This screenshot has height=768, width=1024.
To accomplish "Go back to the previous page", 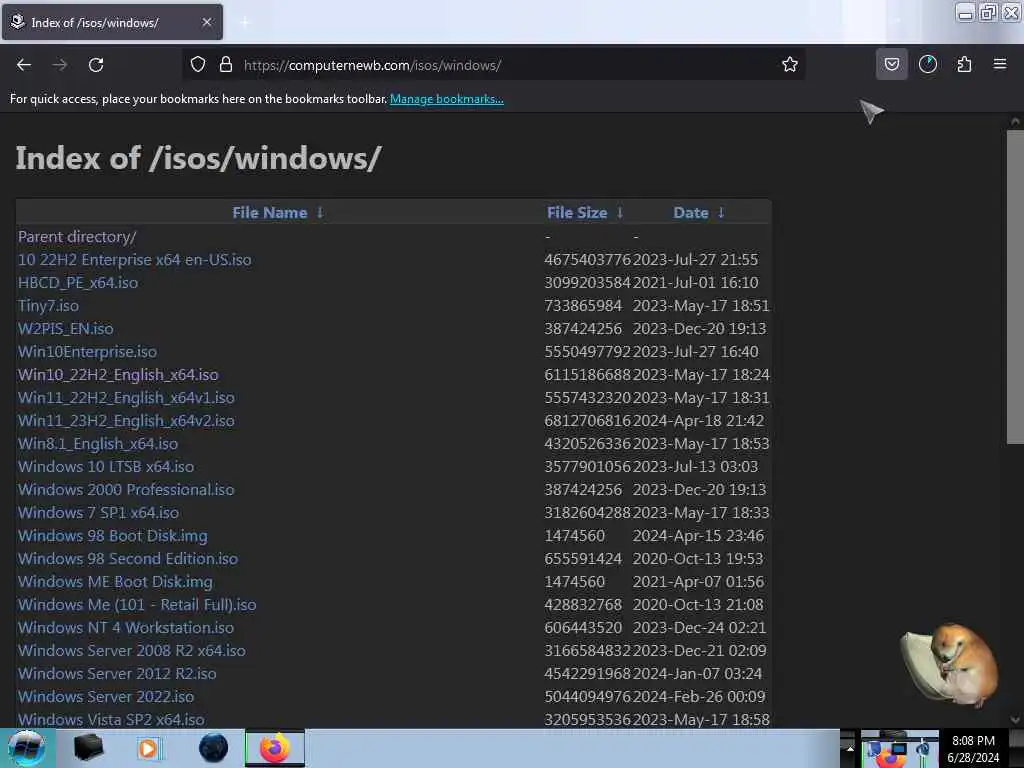I will [x=24, y=65].
